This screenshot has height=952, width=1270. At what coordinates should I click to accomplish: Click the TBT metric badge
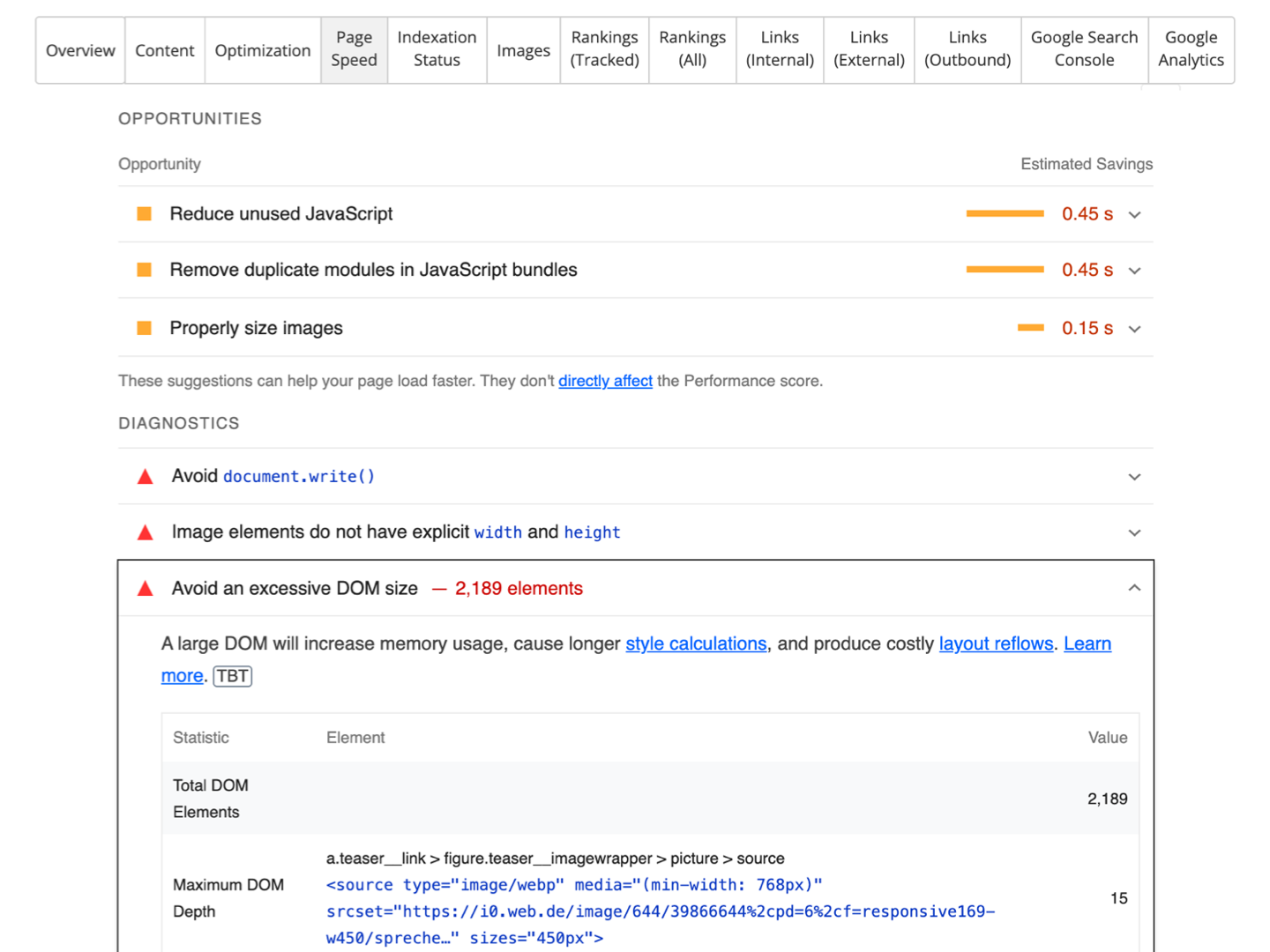[233, 676]
